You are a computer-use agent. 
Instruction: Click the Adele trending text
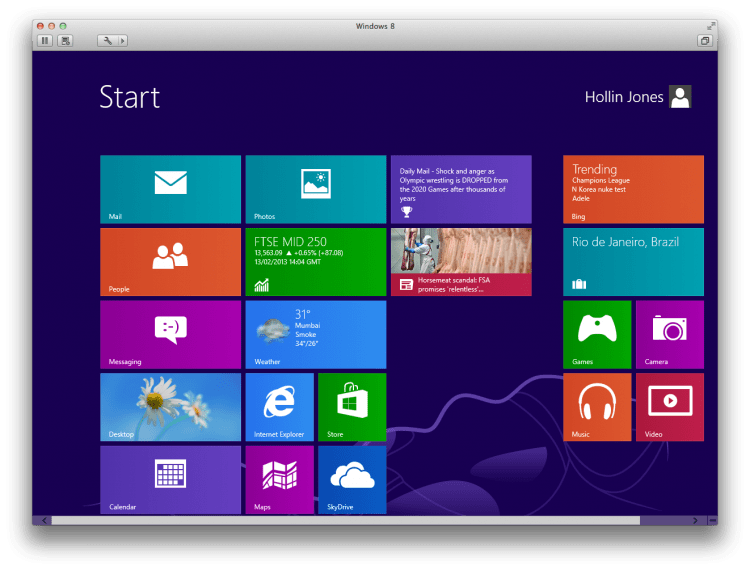click(581, 198)
